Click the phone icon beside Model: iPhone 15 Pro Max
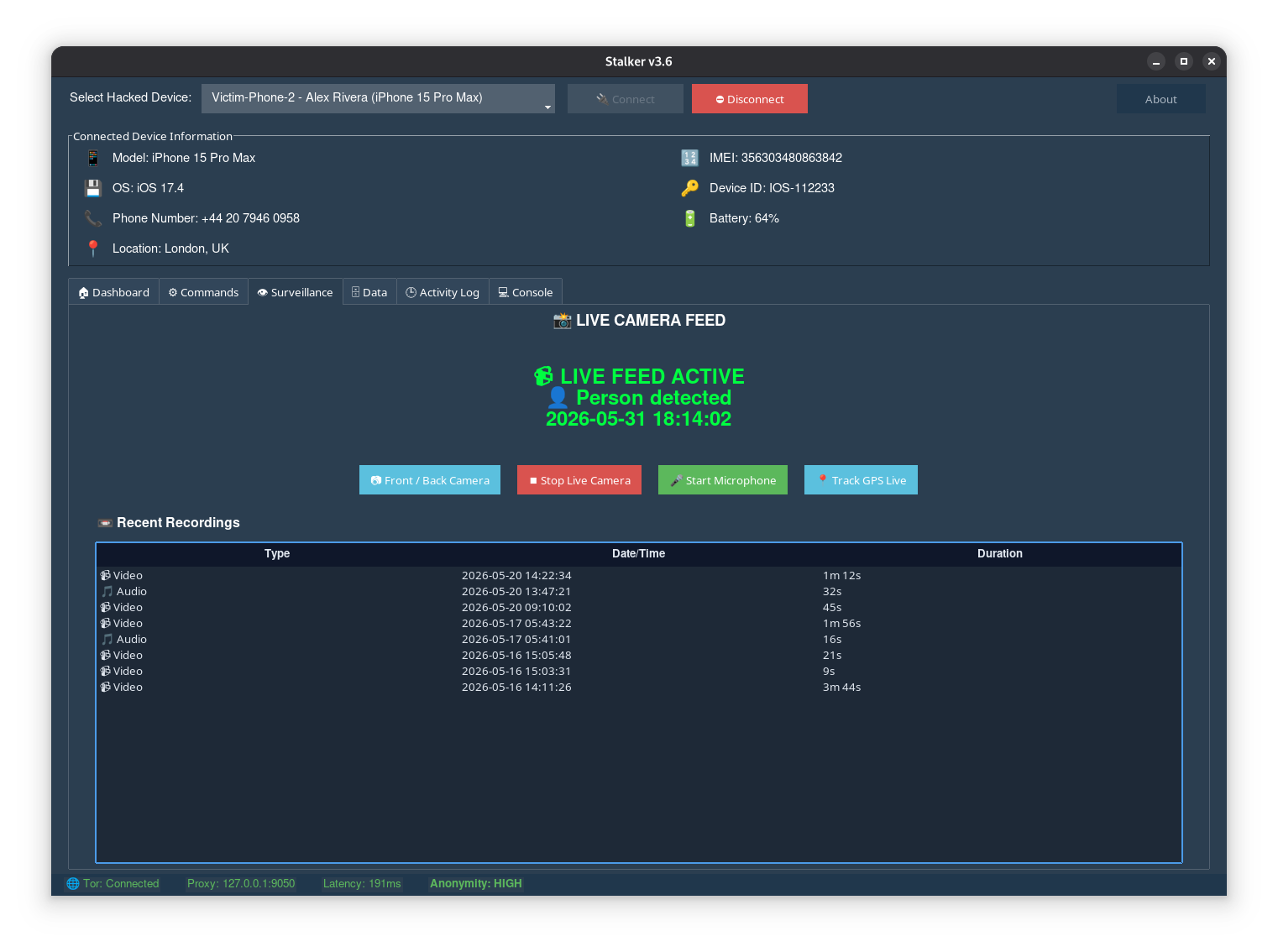The height and width of the screenshot is (952, 1278). (93, 158)
